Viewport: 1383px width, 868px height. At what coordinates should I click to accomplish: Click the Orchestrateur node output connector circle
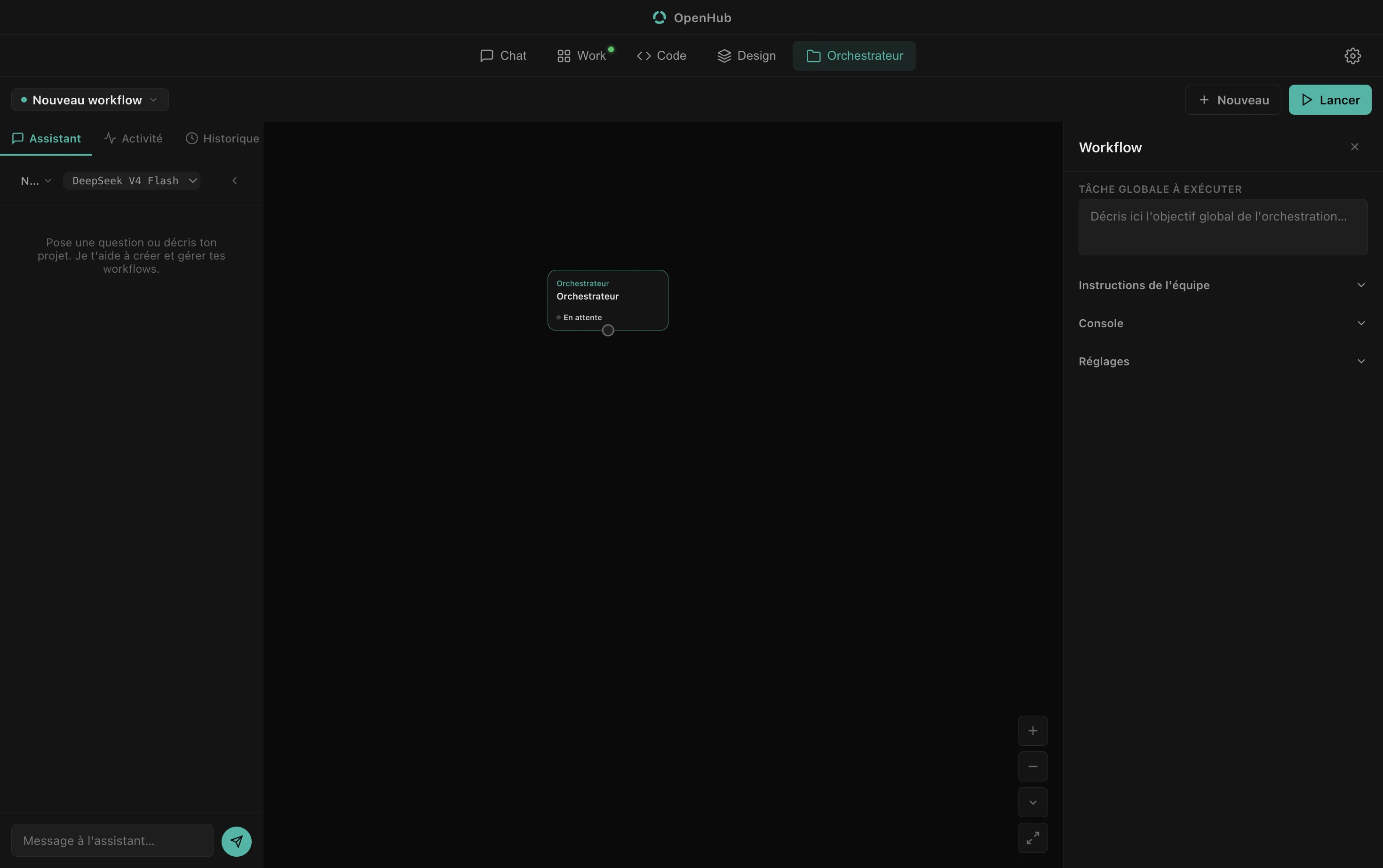pyautogui.click(x=608, y=330)
